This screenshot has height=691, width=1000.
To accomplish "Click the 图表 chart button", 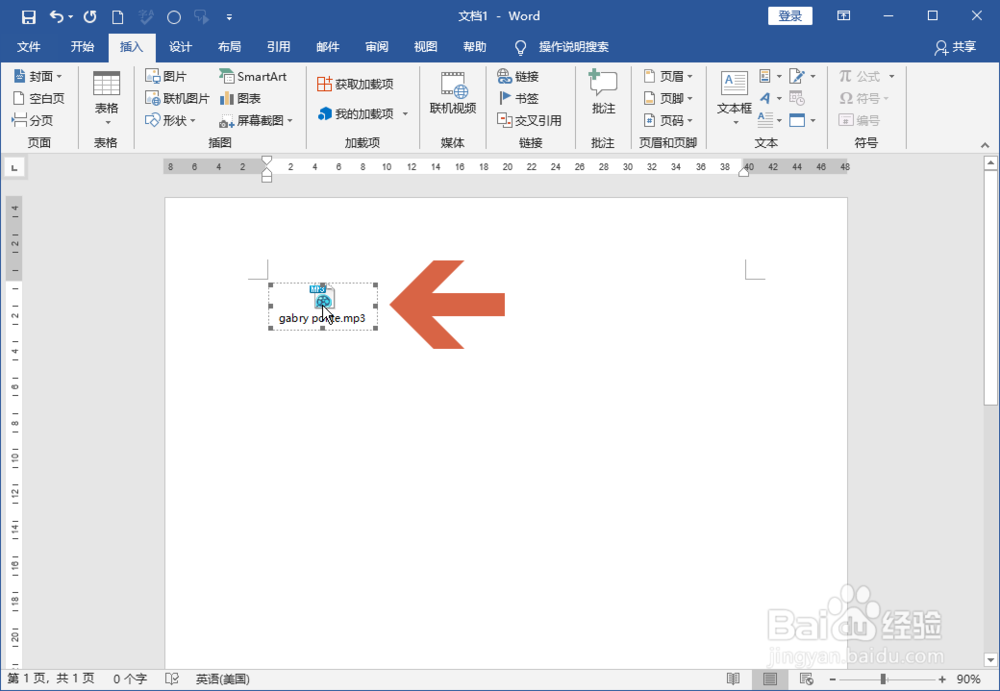I will point(240,98).
